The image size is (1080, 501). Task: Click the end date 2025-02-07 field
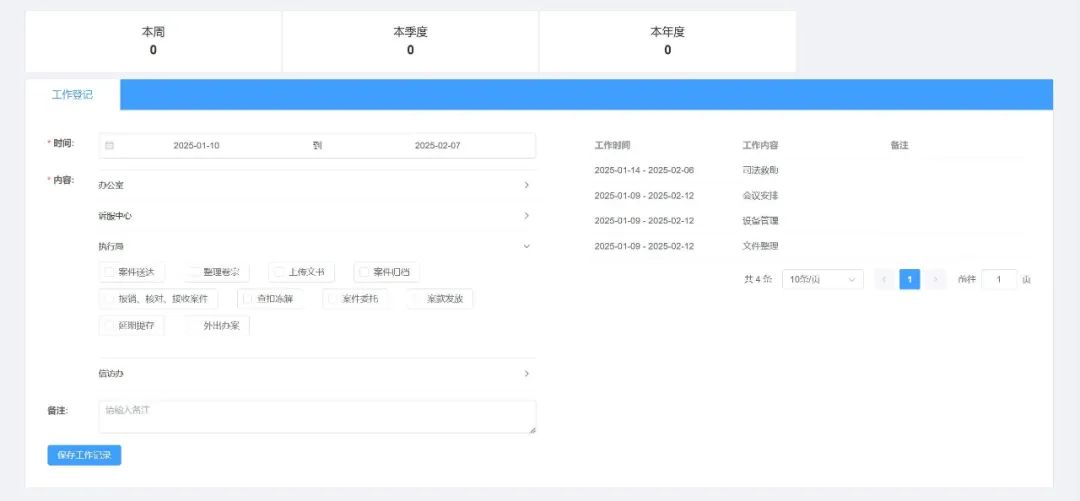(x=437, y=146)
